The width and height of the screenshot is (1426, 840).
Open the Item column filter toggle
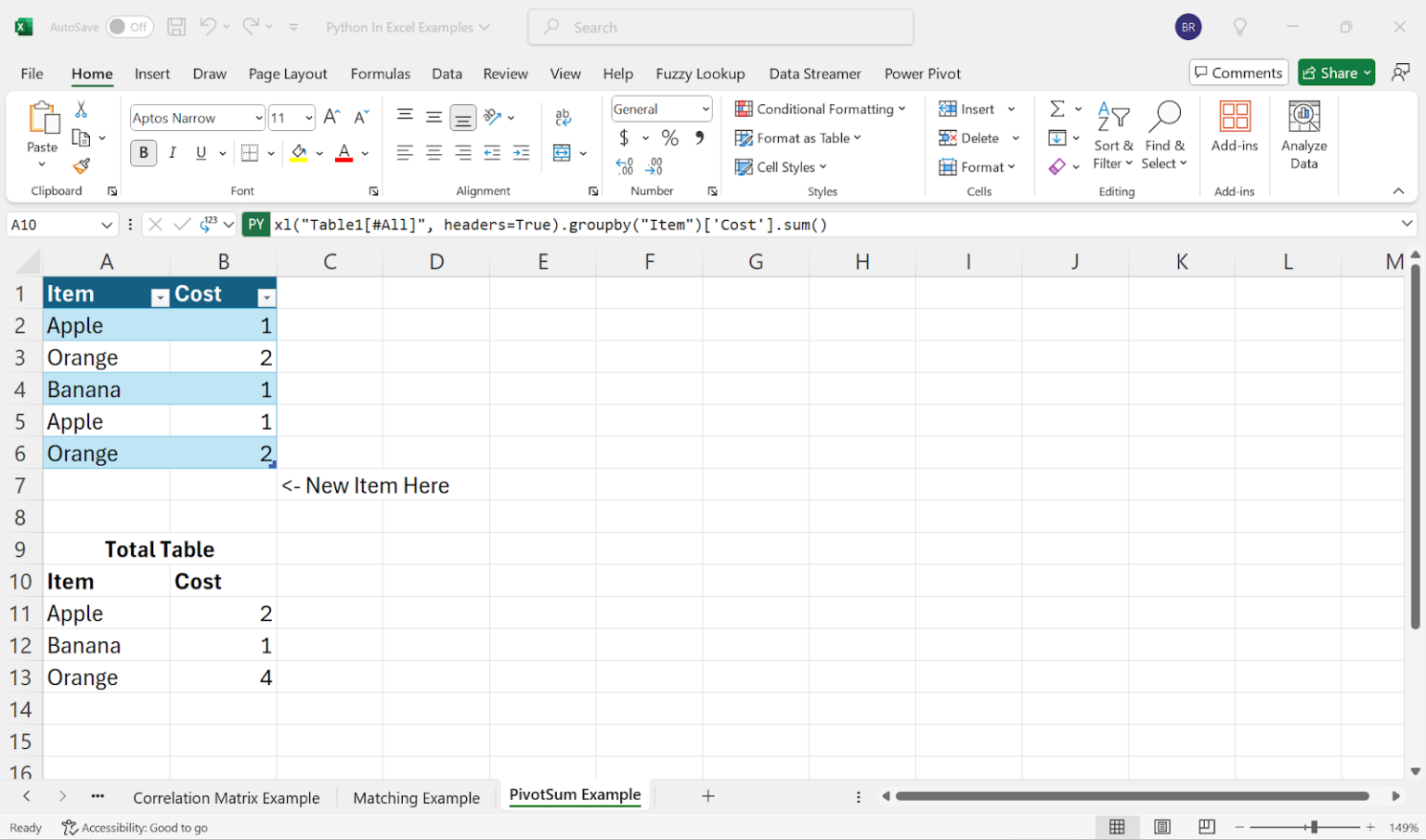coord(160,296)
